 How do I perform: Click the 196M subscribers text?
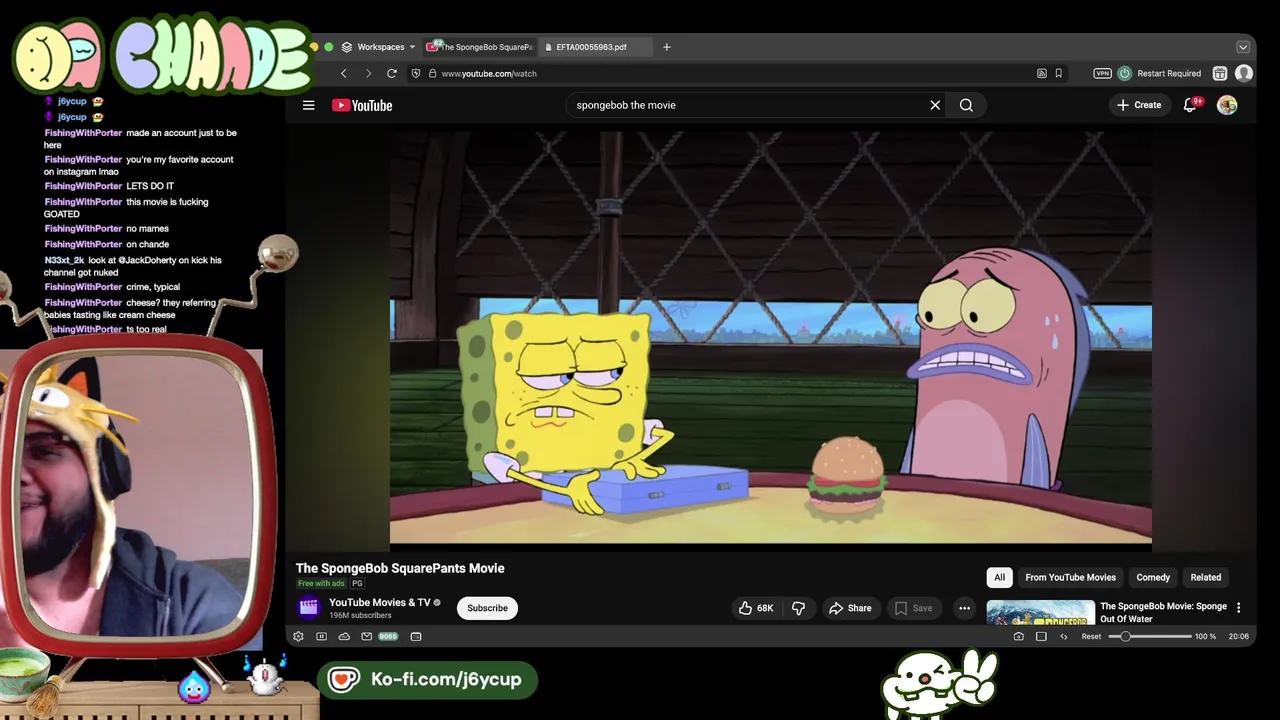point(360,615)
